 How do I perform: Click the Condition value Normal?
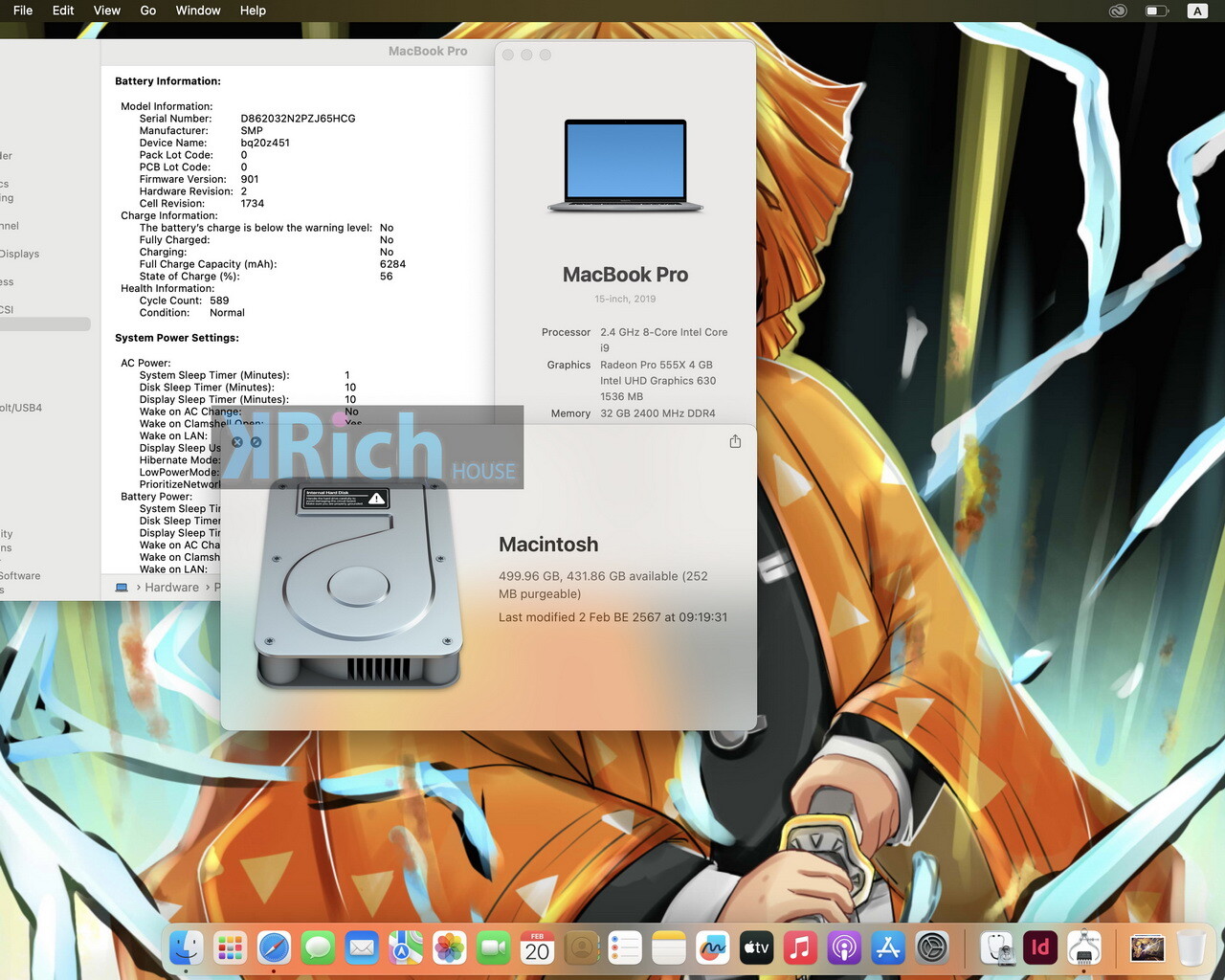[227, 313]
